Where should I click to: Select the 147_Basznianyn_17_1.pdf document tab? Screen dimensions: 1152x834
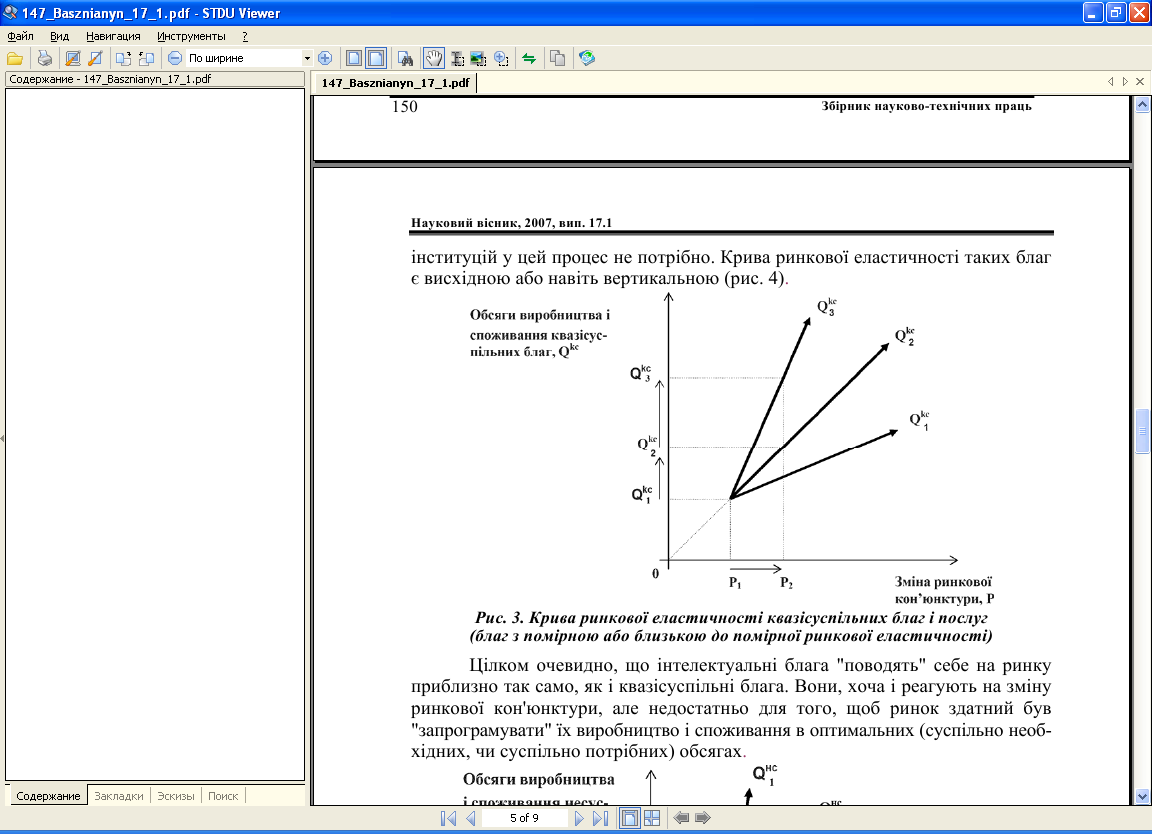point(395,83)
